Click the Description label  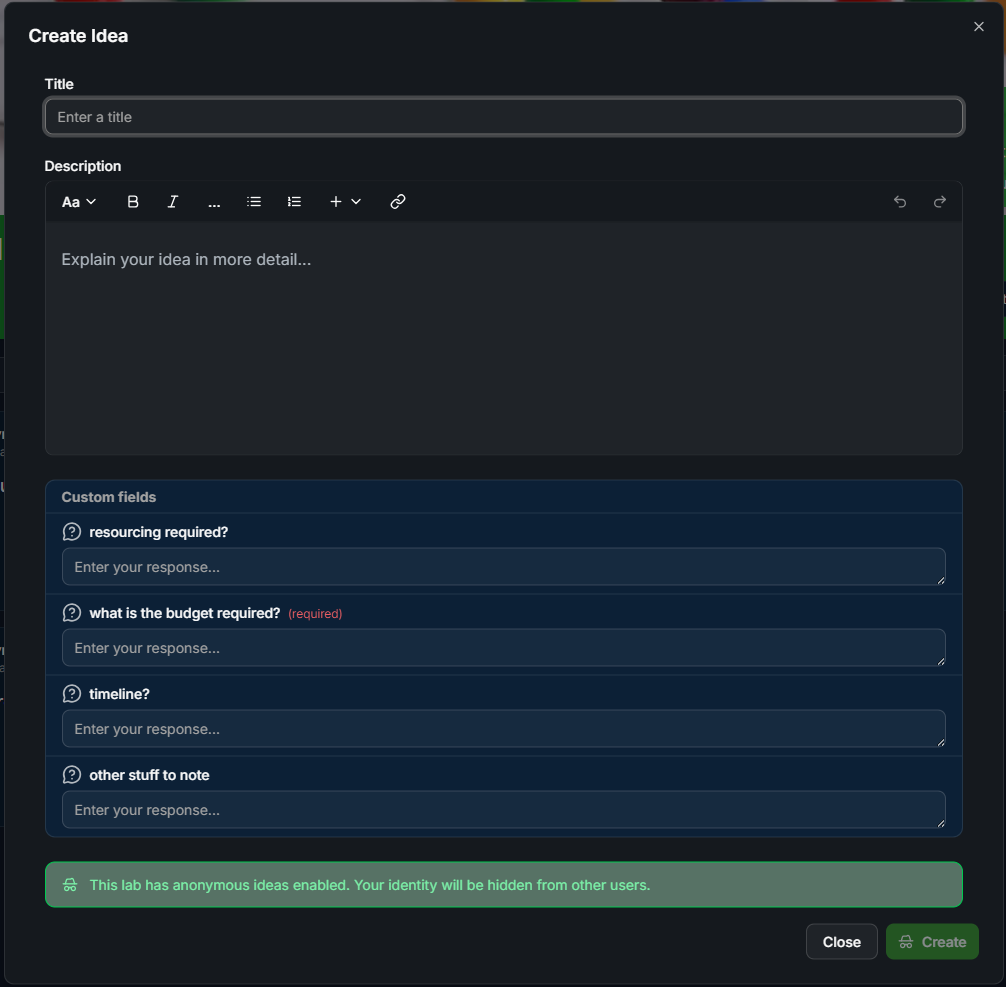point(83,166)
